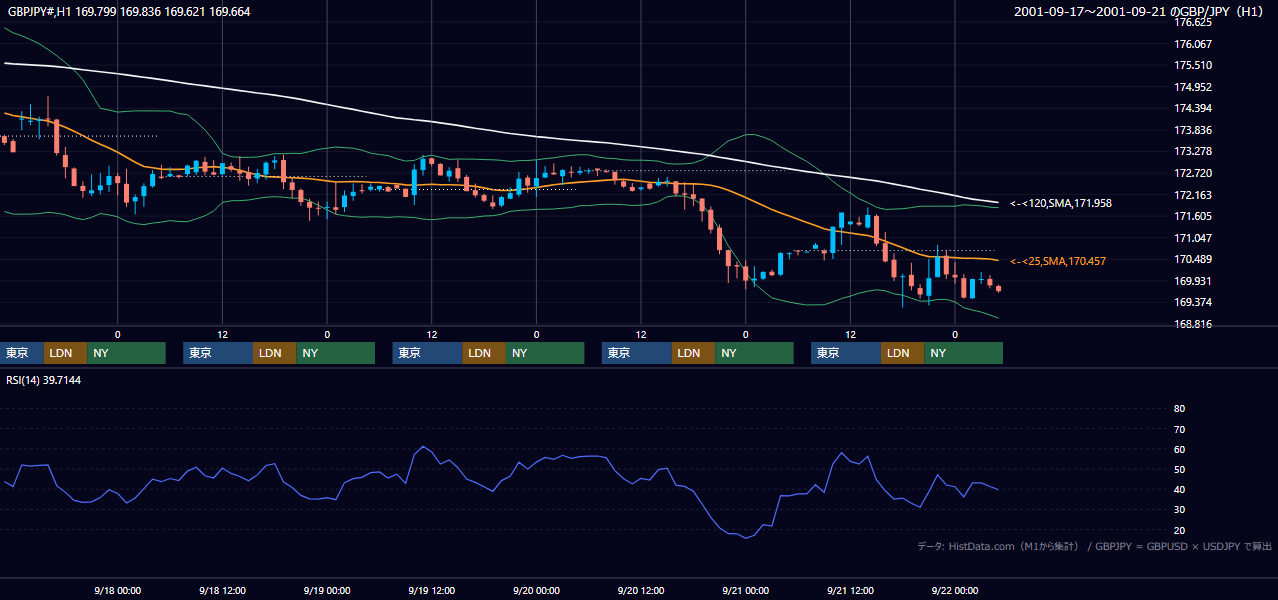Click RSI scale value 40
The width and height of the screenshot is (1278, 600).
pos(1179,489)
